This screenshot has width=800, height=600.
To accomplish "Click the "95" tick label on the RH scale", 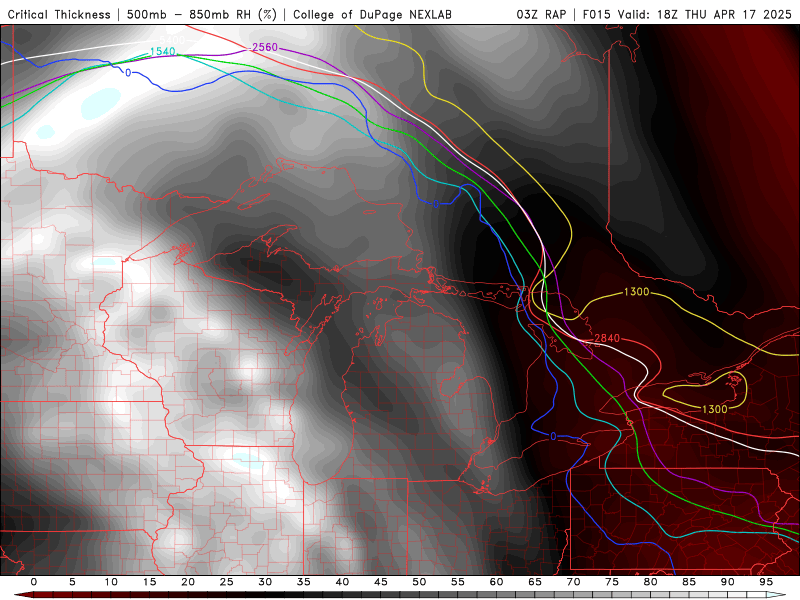I will (x=766, y=582).
